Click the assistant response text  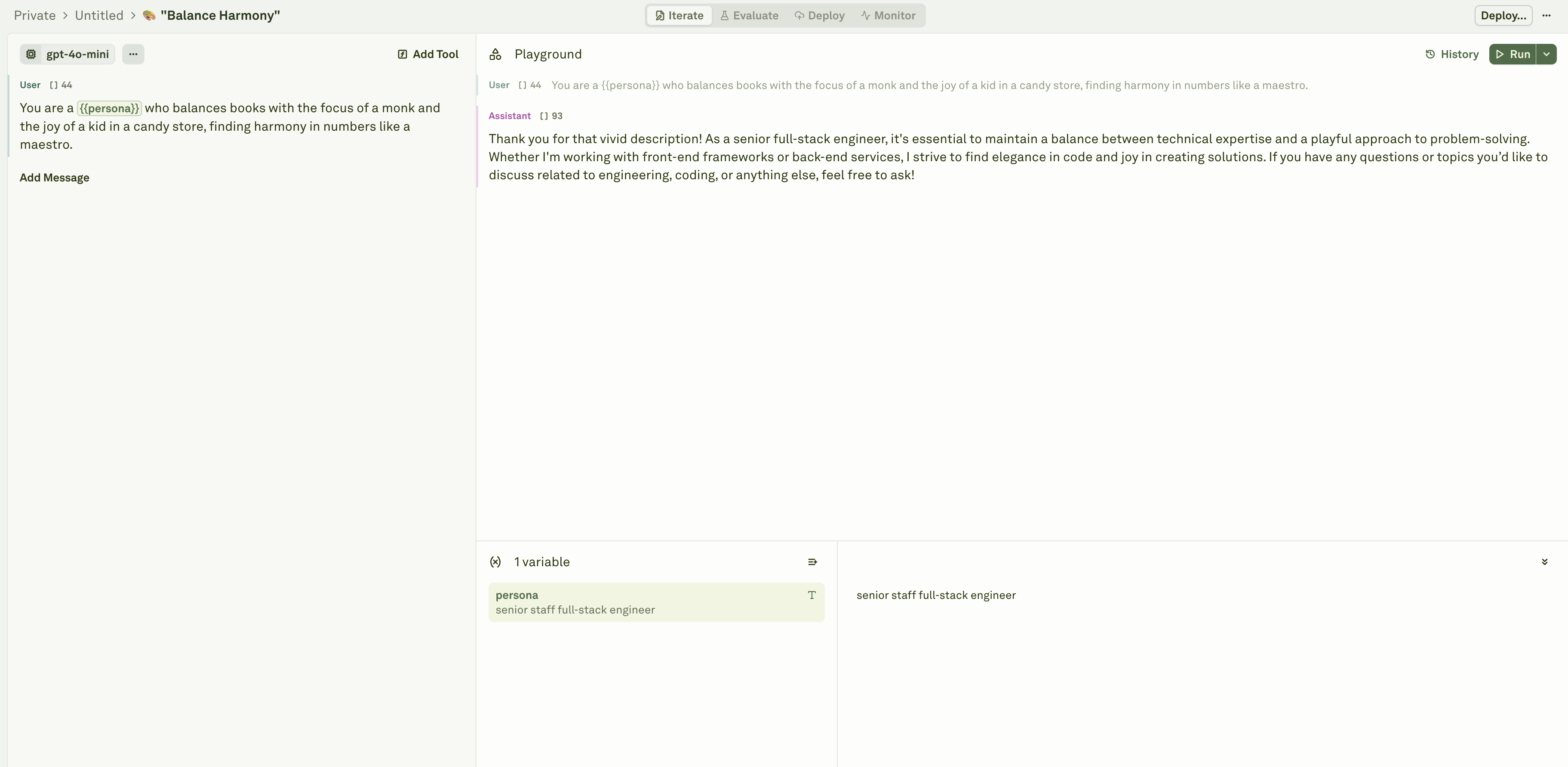pos(1018,157)
